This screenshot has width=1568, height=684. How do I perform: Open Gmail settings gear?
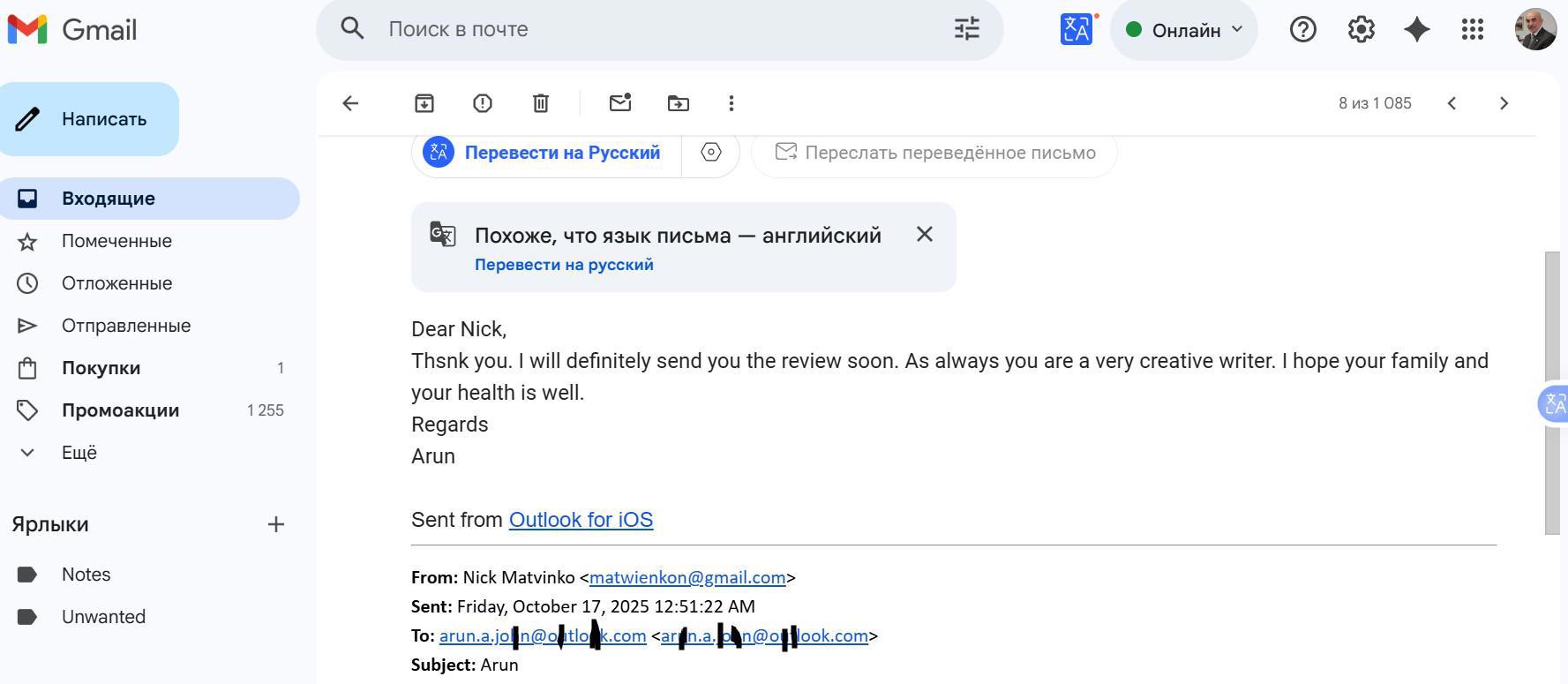[x=1361, y=30]
